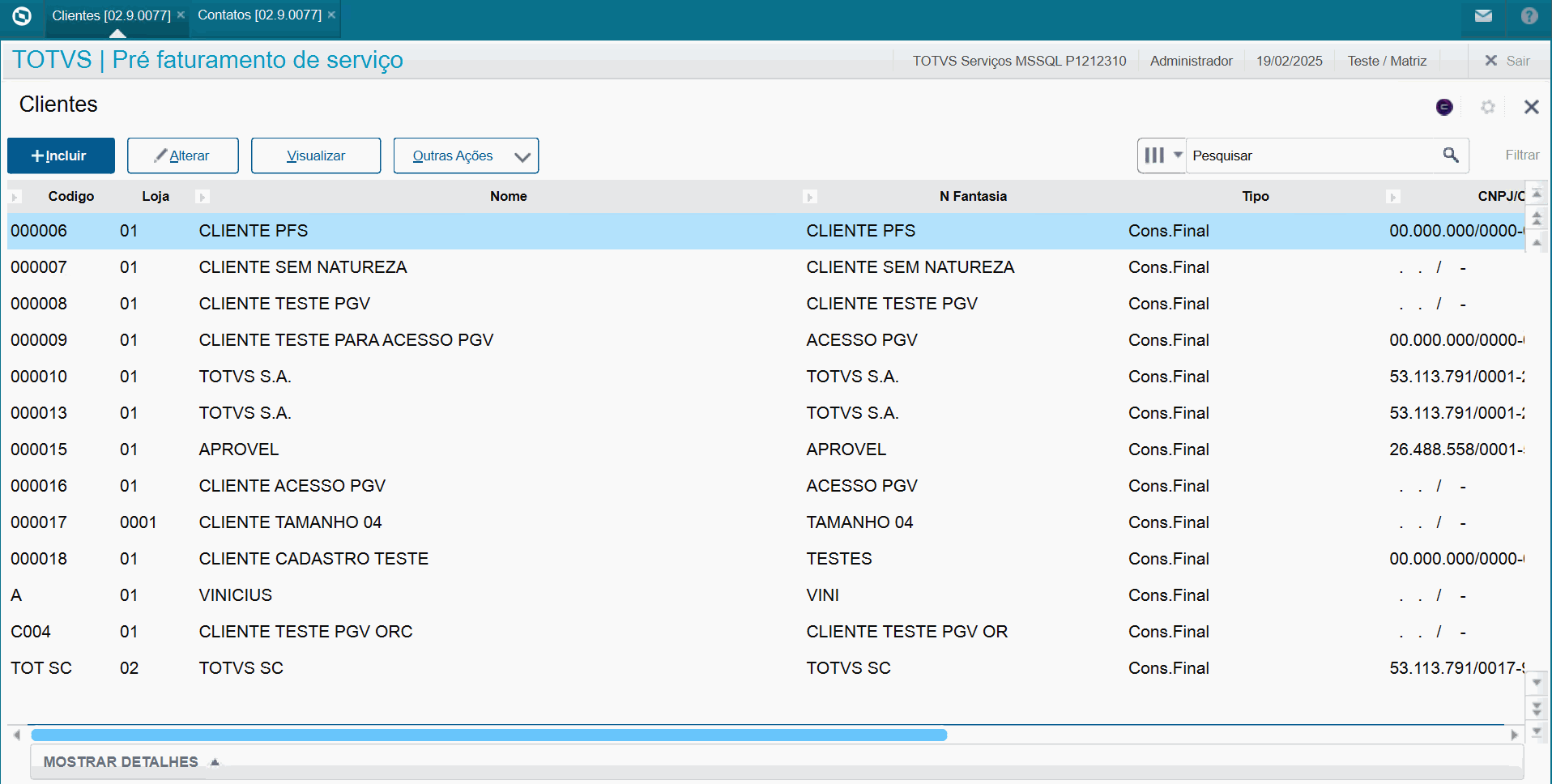
Task: Select client code 000010
Action: (x=39, y=377)
